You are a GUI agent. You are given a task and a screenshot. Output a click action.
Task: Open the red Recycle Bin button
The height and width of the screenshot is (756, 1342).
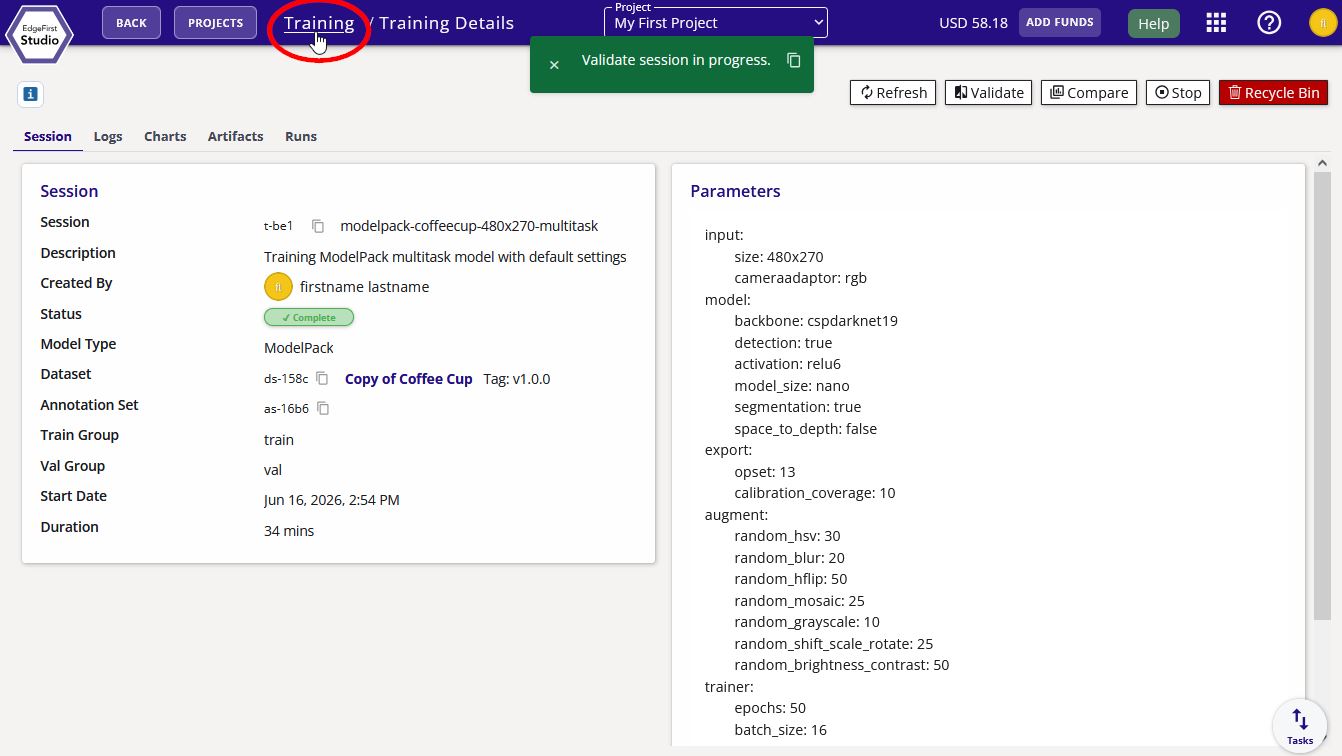(x=1273, y=92)
